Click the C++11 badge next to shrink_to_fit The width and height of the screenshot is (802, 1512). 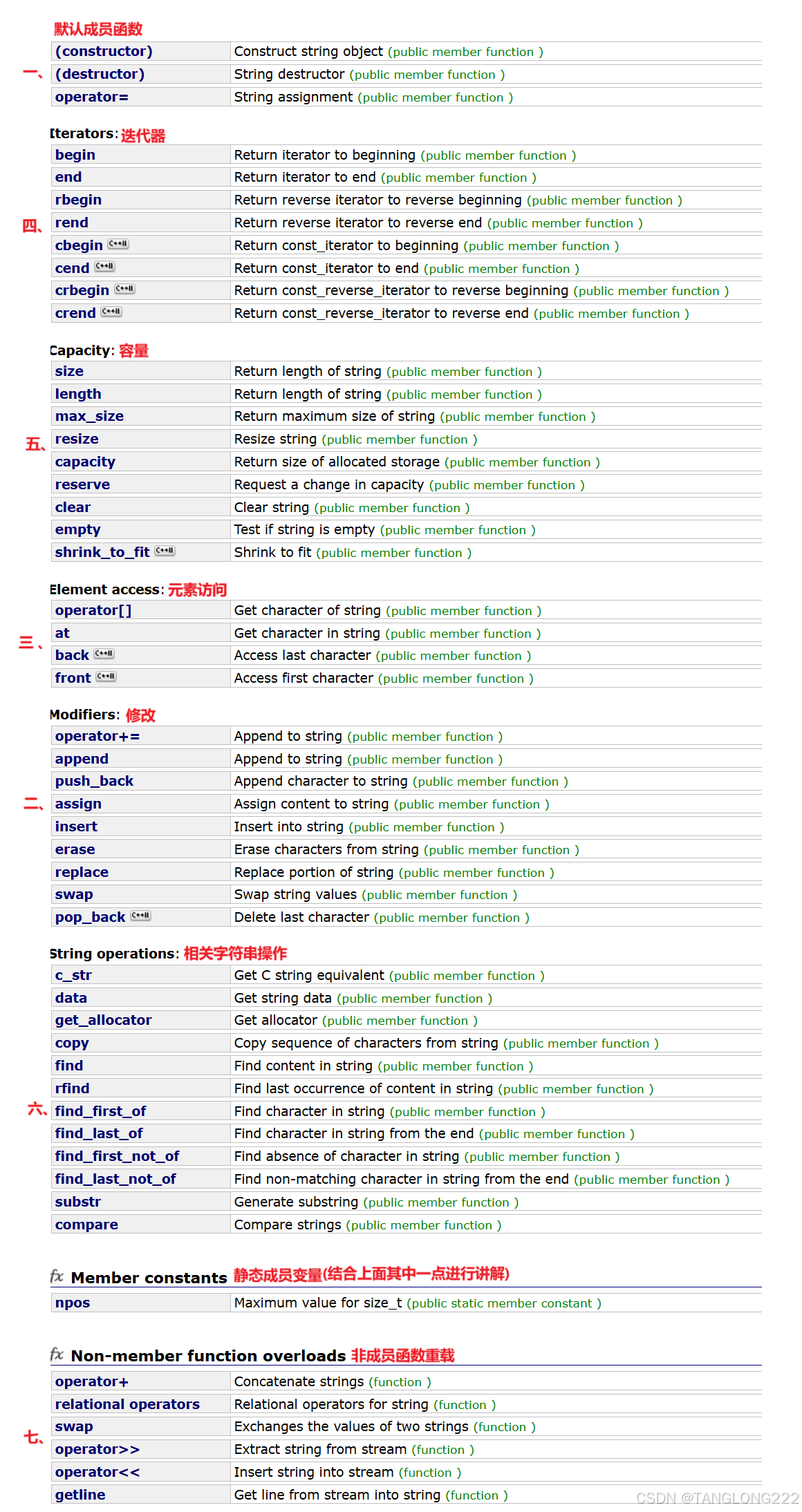click(x=165, y=551)
